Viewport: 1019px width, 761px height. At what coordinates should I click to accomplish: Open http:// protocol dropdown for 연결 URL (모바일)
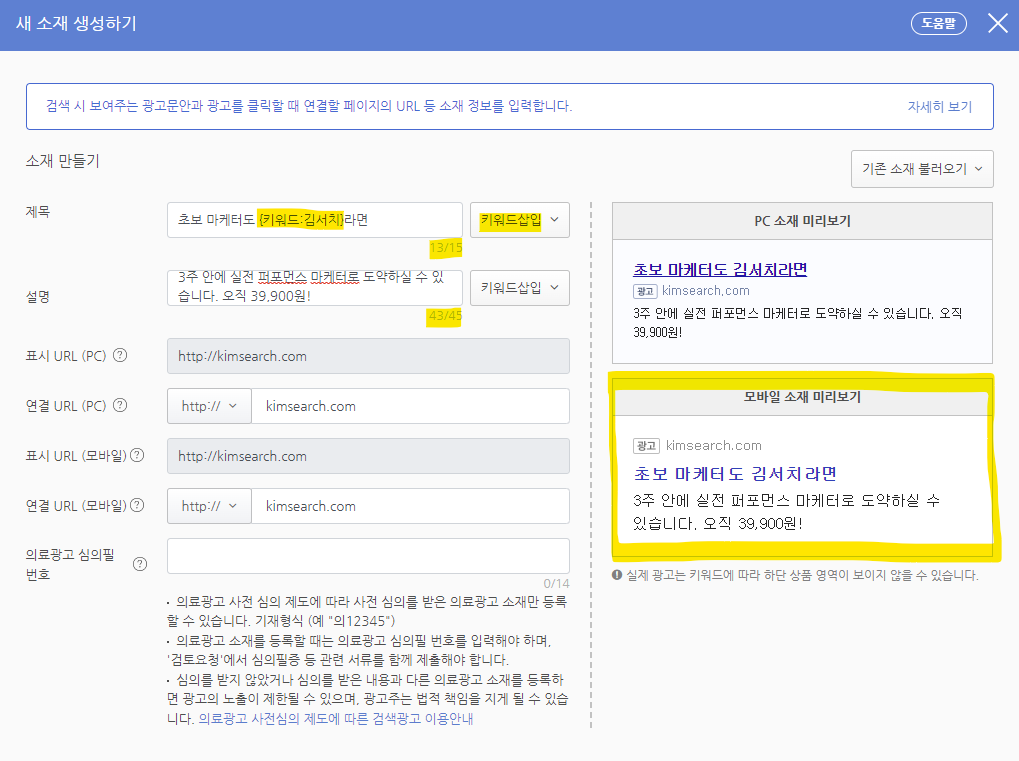209,506
